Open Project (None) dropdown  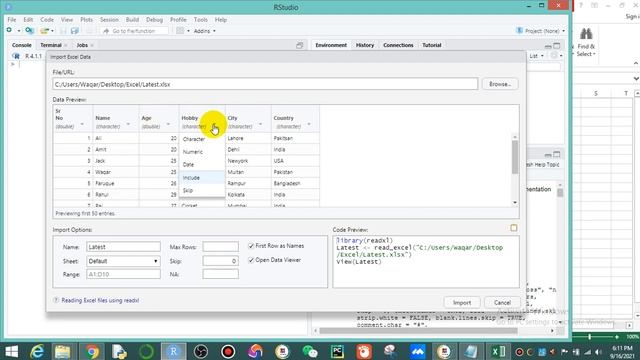click(x=541, y=31)
